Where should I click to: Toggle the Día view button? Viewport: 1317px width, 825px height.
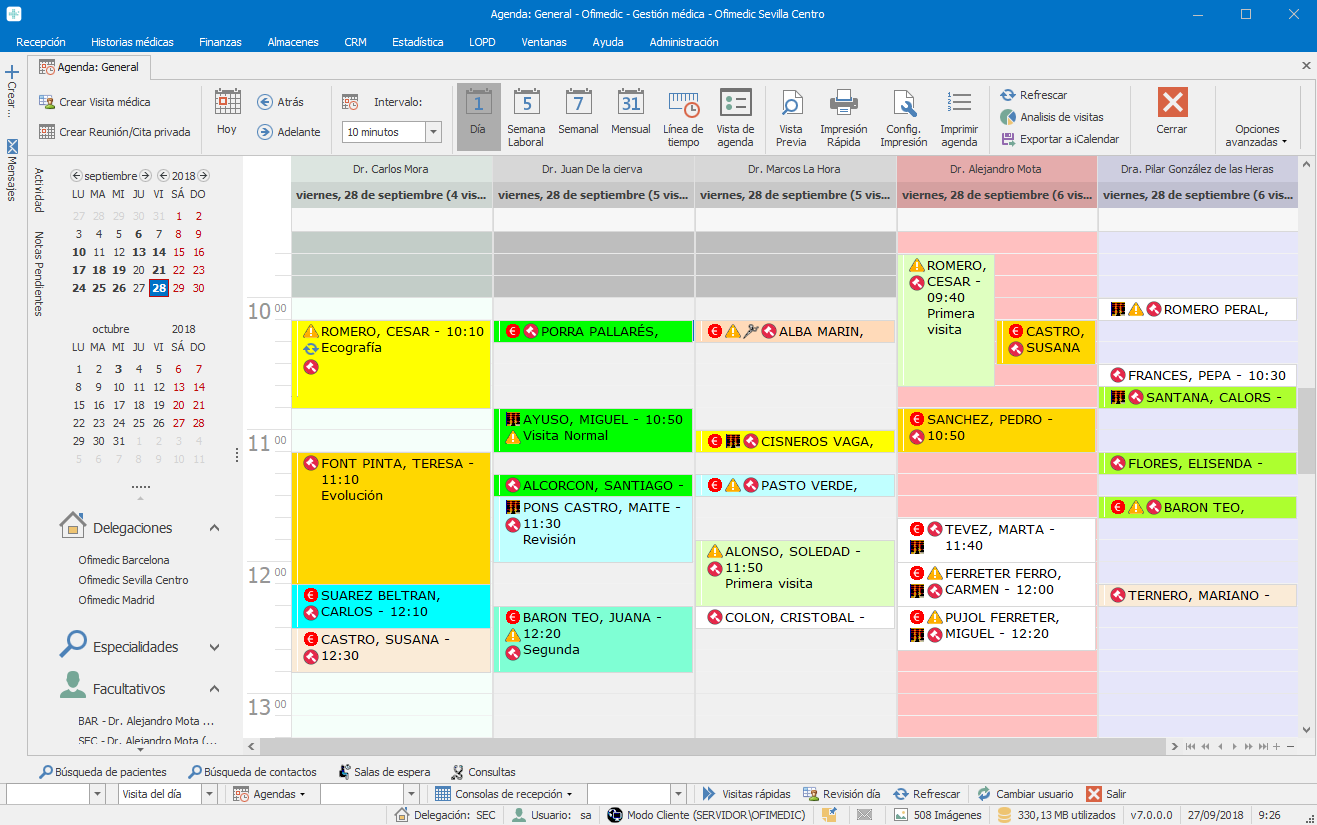[x=478, y=103]
